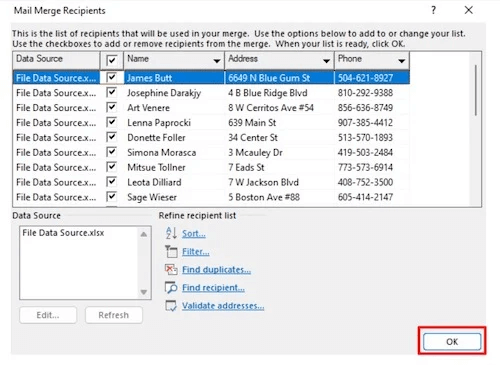The image size is (500, 365).
Task: Select the name Josephine Darakjy
Action: click(x=164, y=93)
